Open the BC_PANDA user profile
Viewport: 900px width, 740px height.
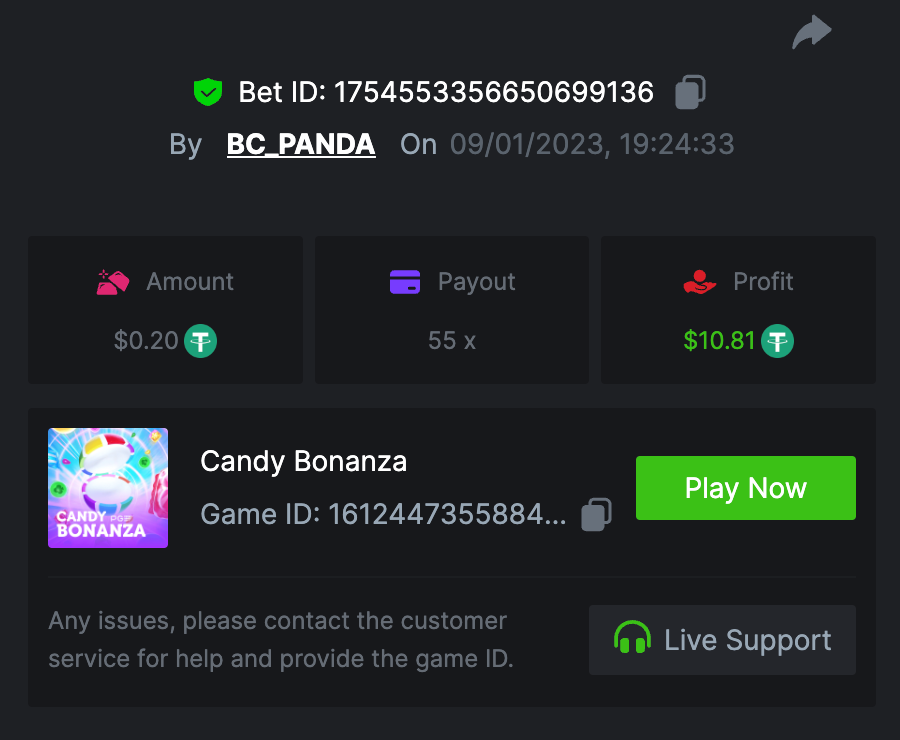point(301,145)
